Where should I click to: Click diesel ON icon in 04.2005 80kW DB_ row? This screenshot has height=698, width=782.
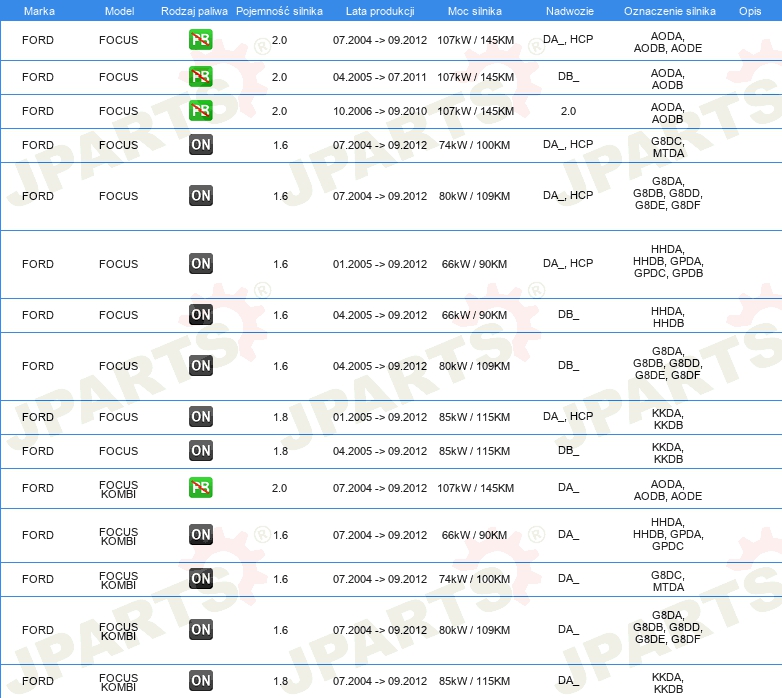200,365
